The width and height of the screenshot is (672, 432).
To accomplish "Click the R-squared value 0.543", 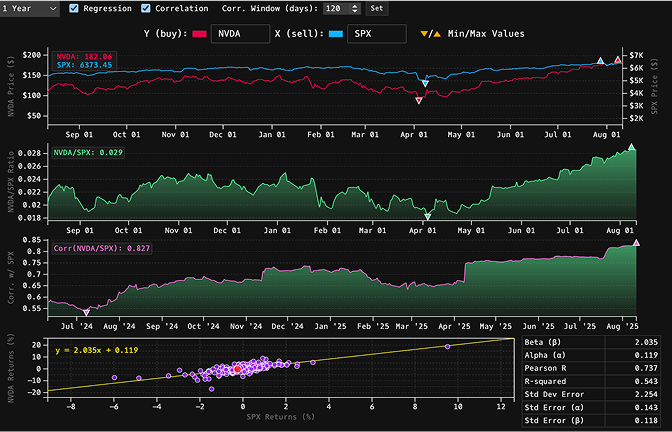I will 645,381.
